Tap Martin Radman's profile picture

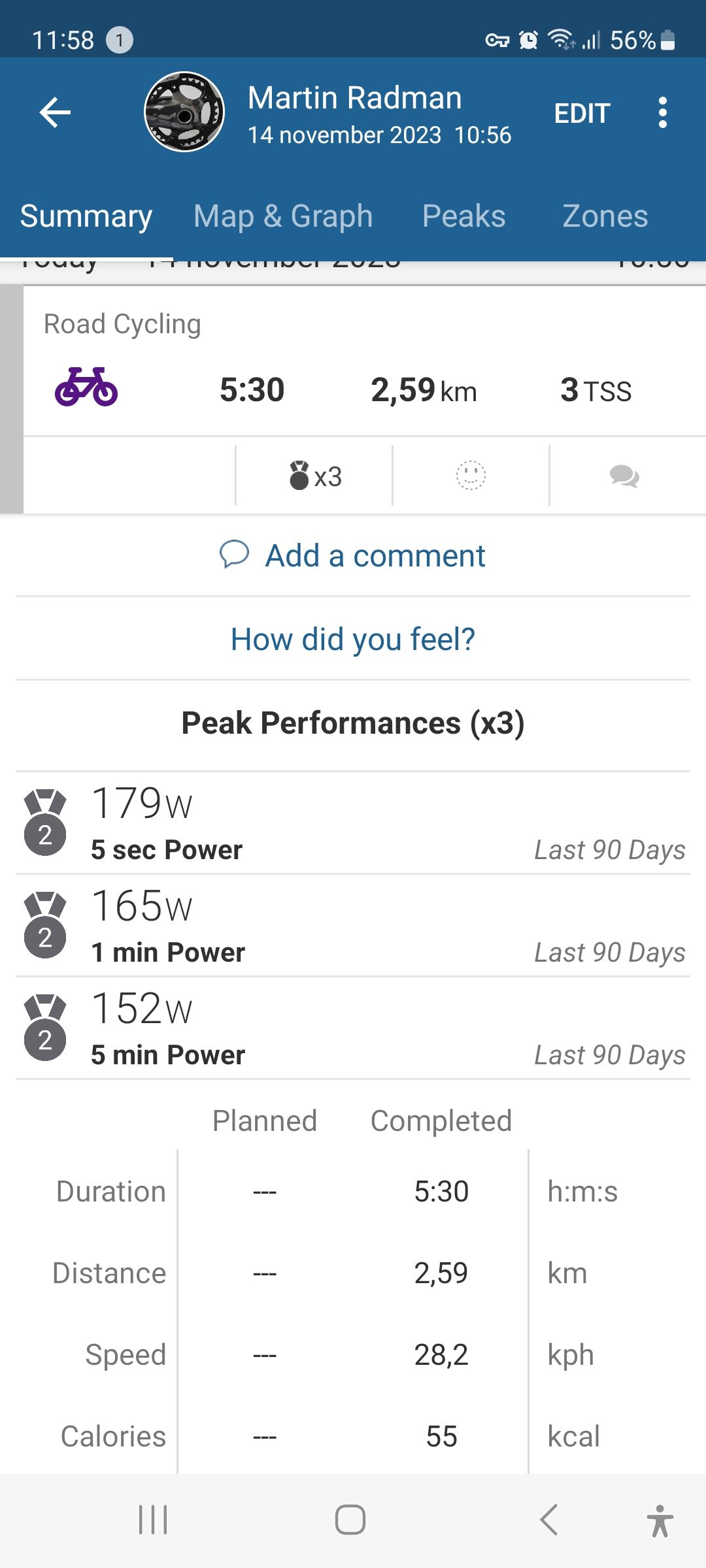coord(184,112)
